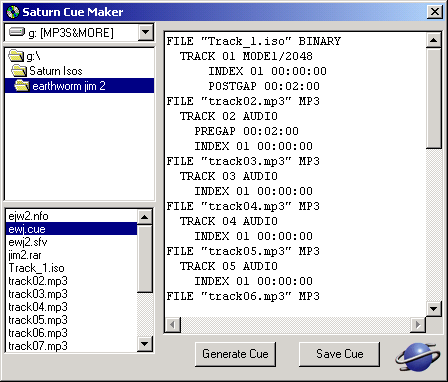Click the Saturn planet logo

(x=417, y=357)
